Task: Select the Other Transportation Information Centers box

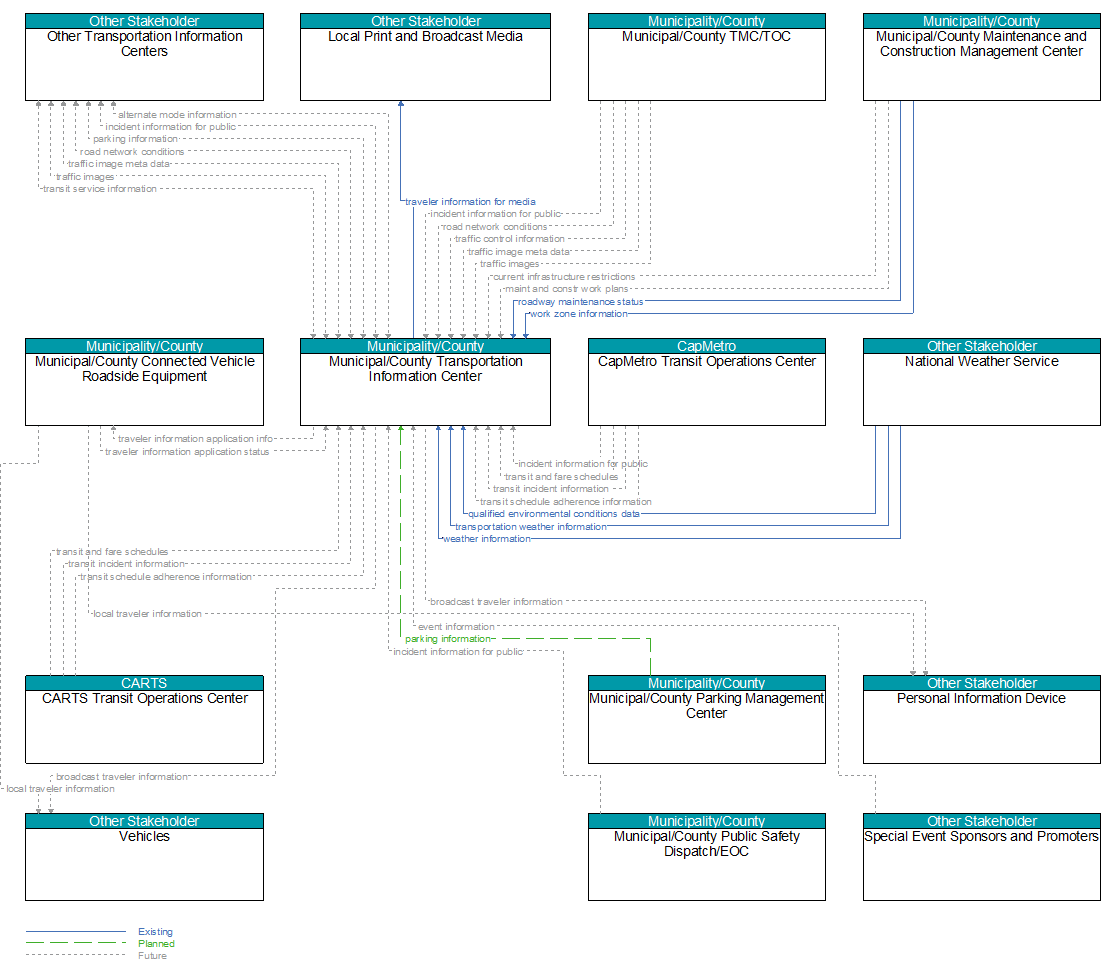Action: pyautogui.click(x=145, y=57)
